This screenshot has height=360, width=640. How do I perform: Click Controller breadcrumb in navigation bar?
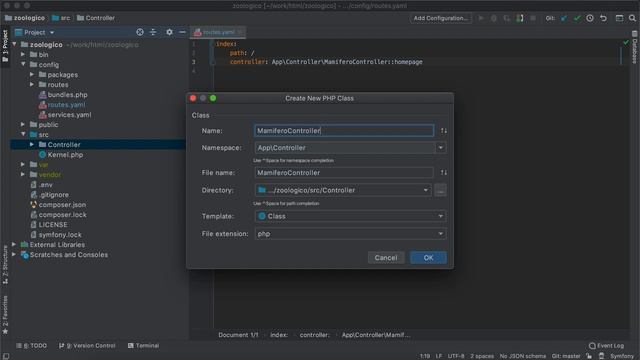coord(96,18)
